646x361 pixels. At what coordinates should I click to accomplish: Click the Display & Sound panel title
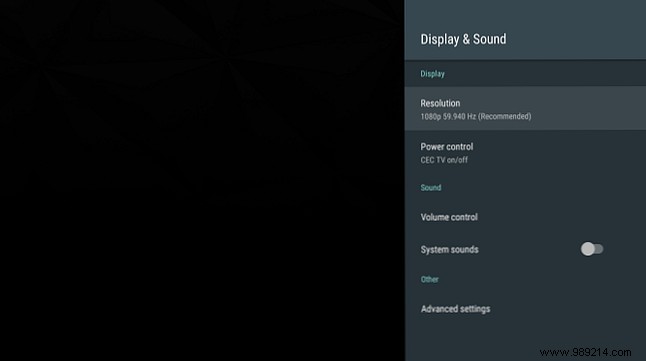pos(463,39)
